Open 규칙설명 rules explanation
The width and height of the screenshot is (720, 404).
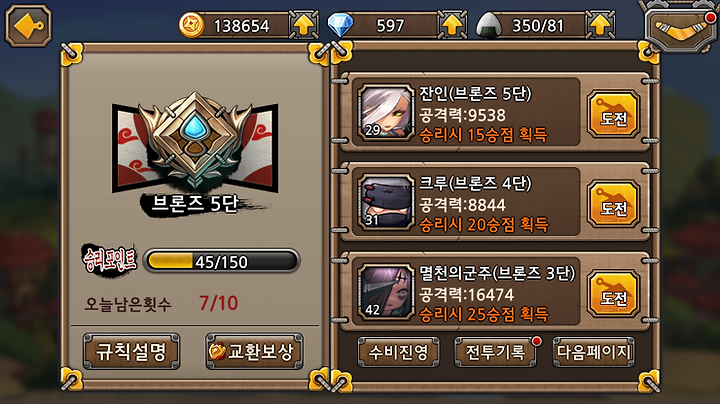point(131,352)
